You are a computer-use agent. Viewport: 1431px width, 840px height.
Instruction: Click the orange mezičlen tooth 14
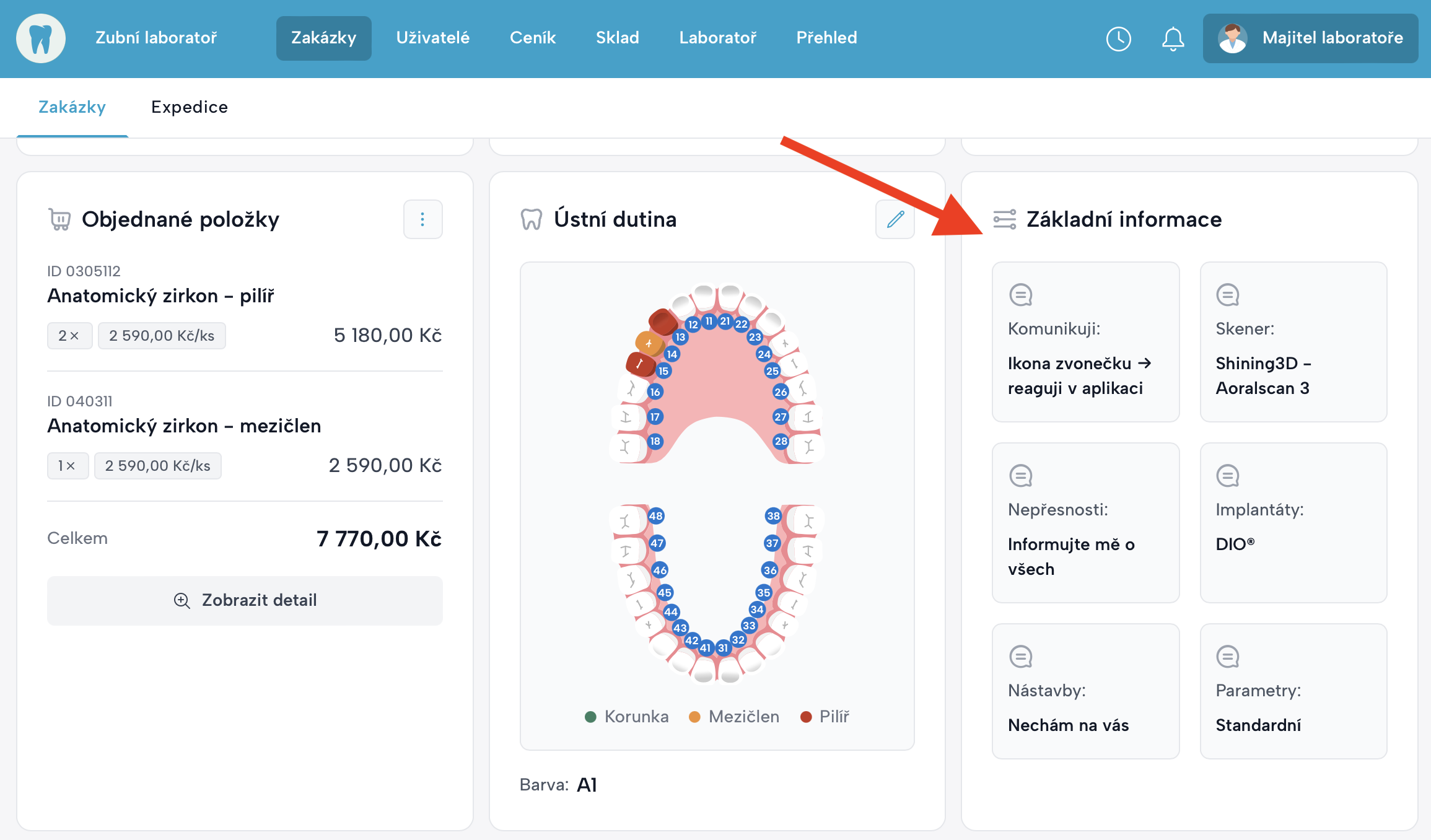coord(649,343)
